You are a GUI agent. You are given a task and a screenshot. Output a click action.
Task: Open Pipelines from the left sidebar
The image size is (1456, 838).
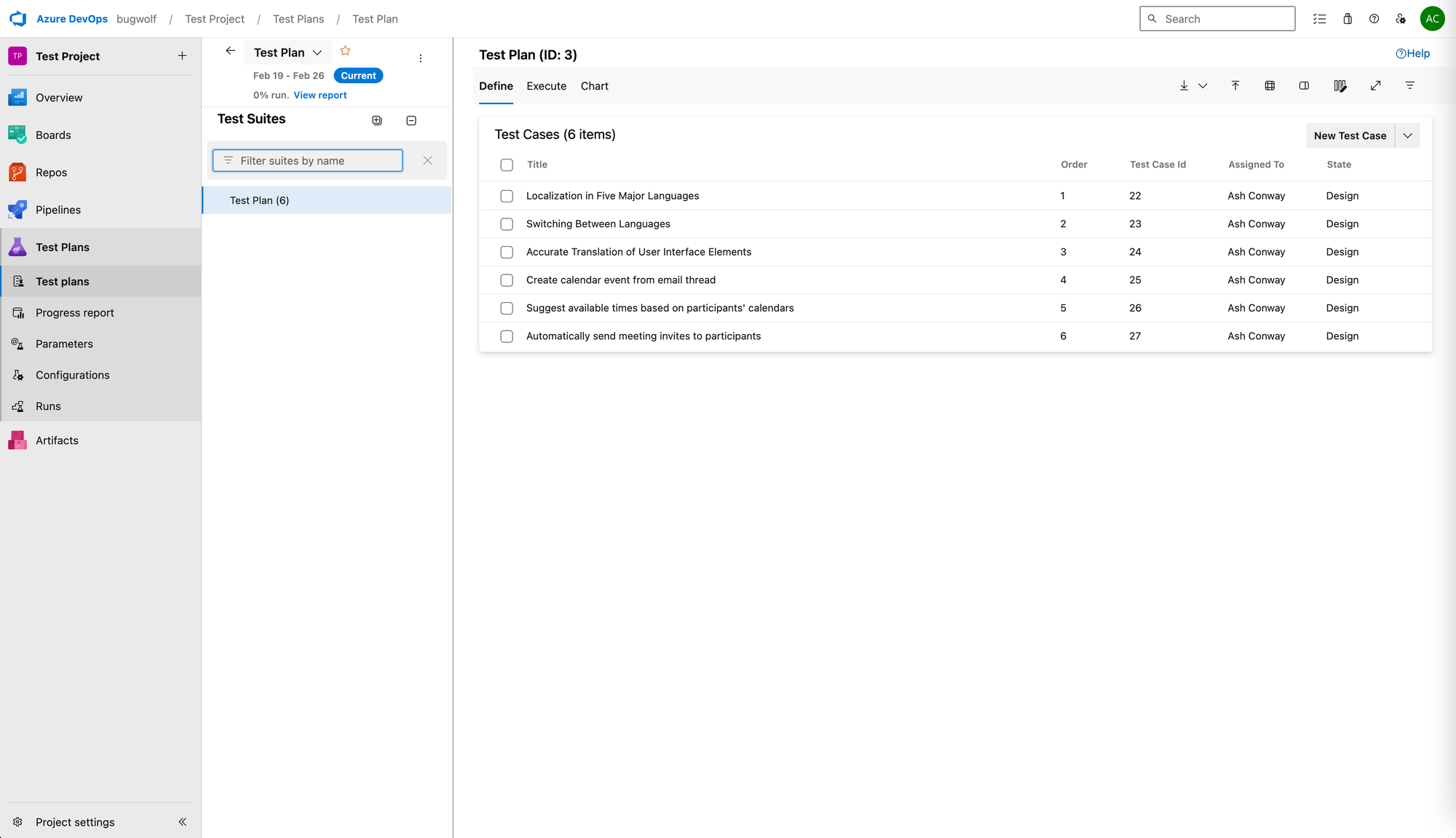(17, 209)
